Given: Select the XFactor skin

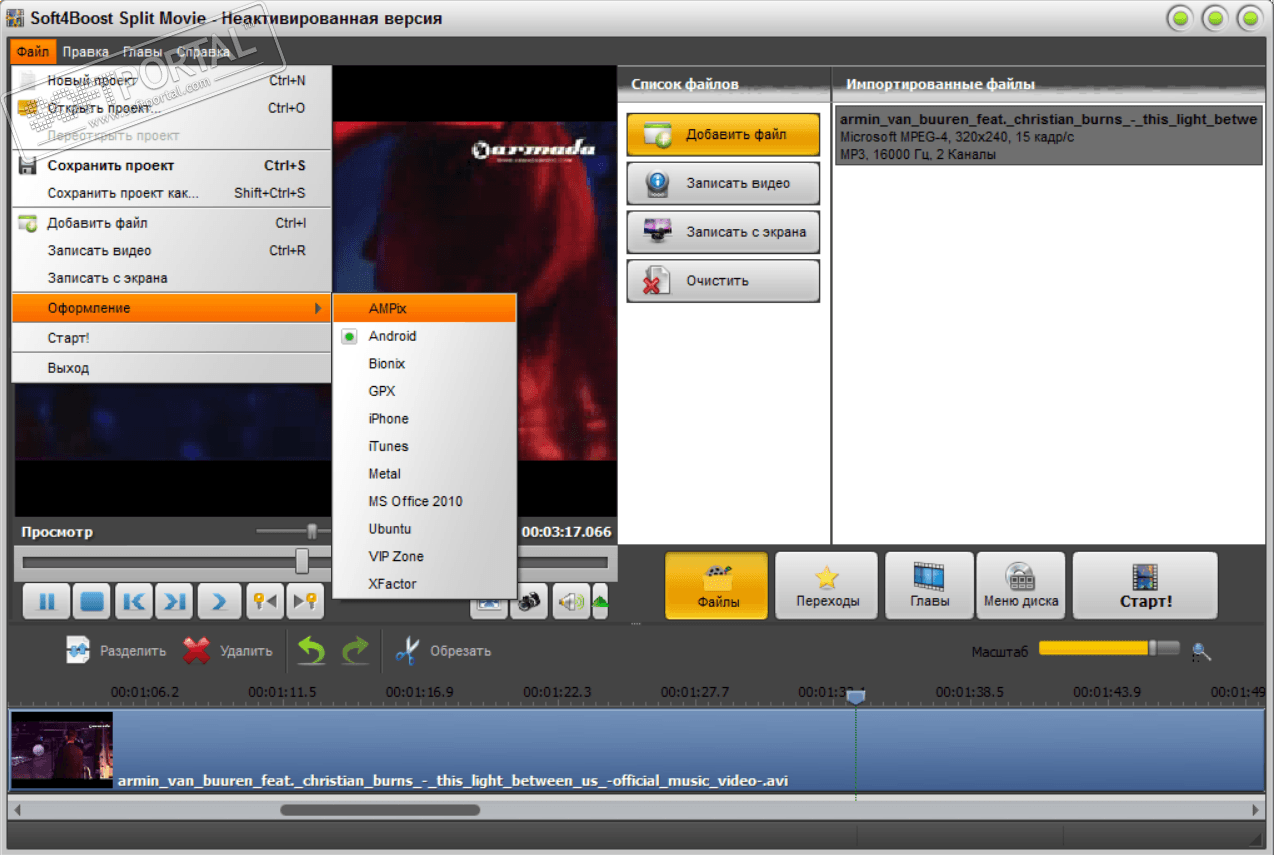Looking at the screenshot, I should tap(424, 584).
